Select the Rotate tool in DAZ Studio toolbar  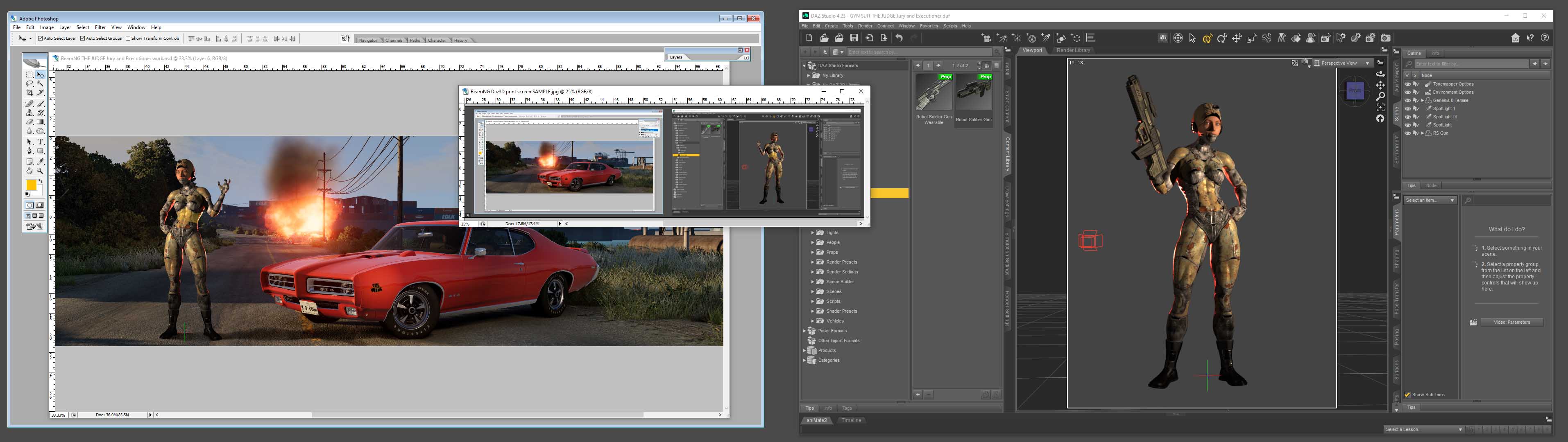1221,38
